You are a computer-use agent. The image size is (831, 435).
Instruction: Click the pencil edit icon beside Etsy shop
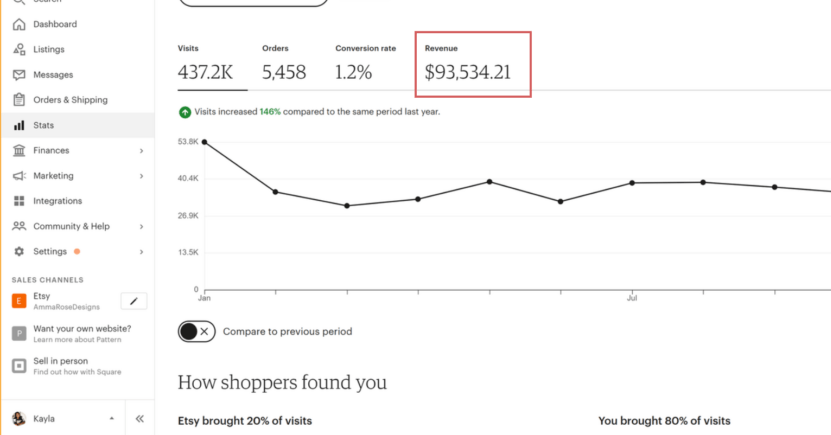click(134, 301)
